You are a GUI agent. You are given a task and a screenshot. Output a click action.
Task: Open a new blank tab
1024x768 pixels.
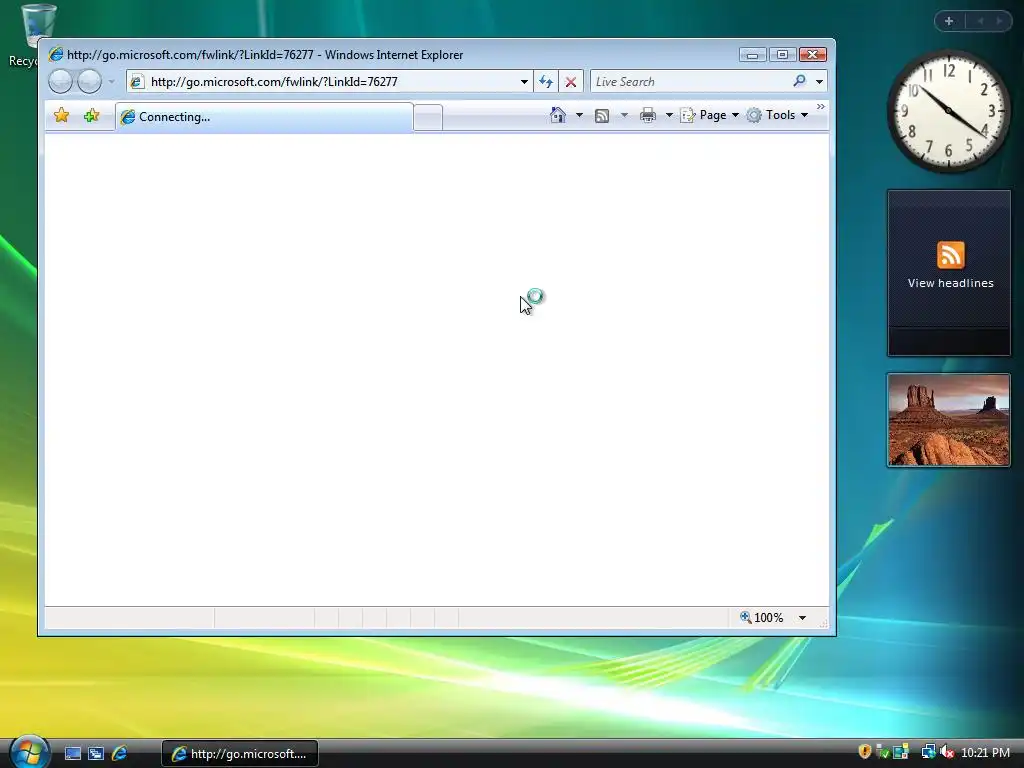(428, 118)
